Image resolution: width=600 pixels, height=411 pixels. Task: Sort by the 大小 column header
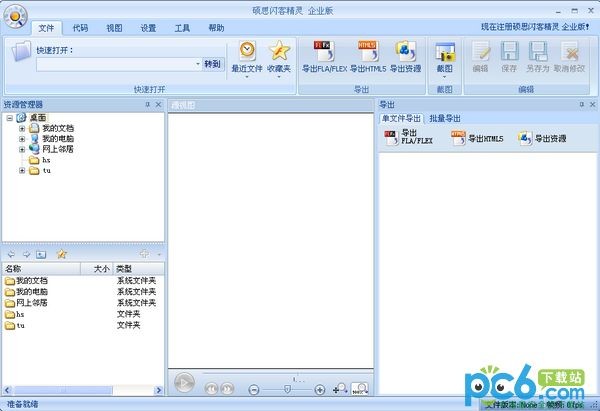pos(97,269)
